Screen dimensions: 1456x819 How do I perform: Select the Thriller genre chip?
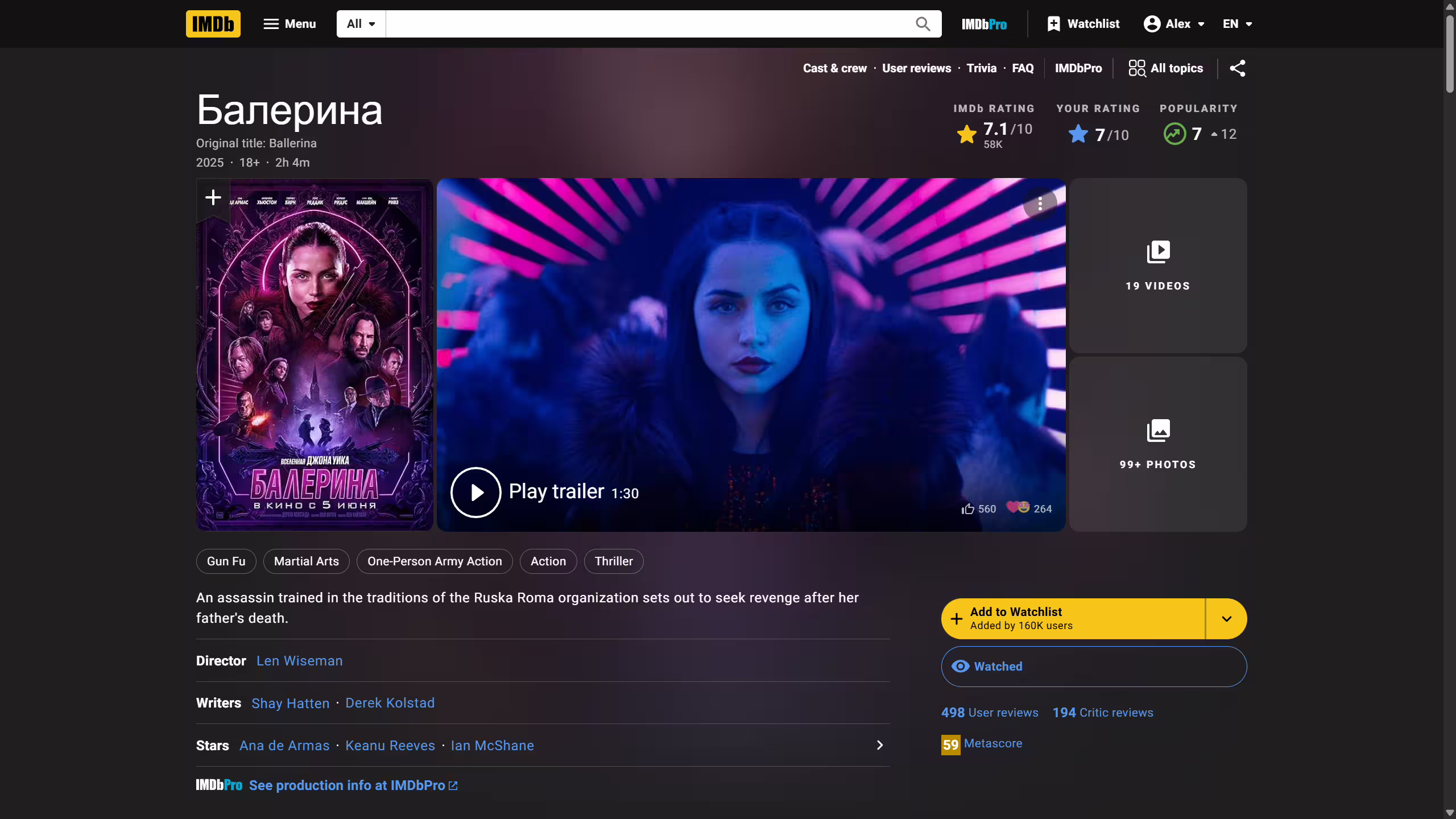614,561
